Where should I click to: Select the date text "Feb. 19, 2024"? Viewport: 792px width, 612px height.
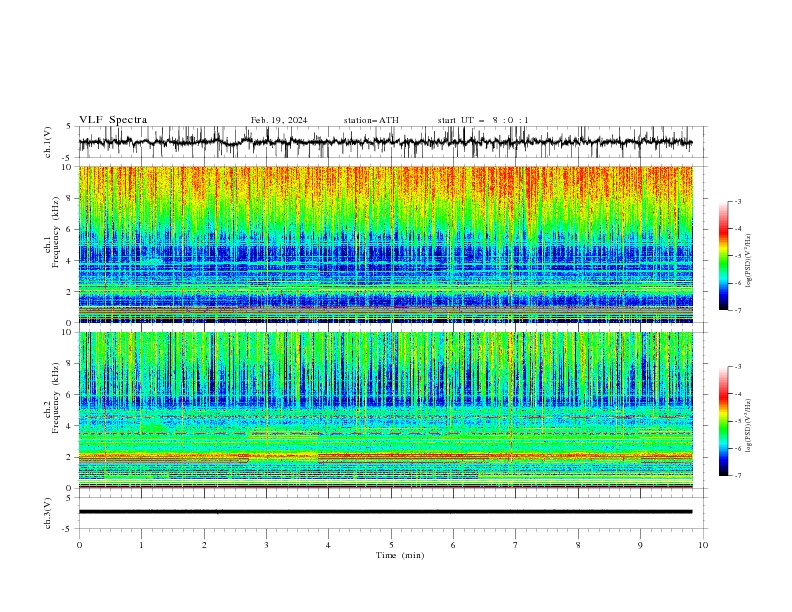[x=279, y=120]
